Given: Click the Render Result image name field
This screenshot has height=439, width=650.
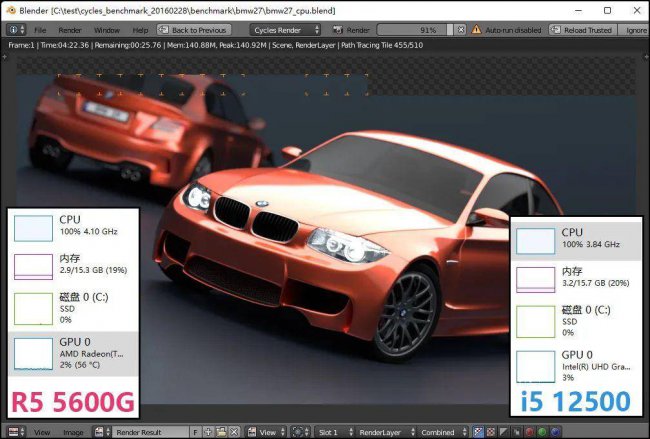Looking at the screenshot, I should pyautogui.click(x=151, y=432).
